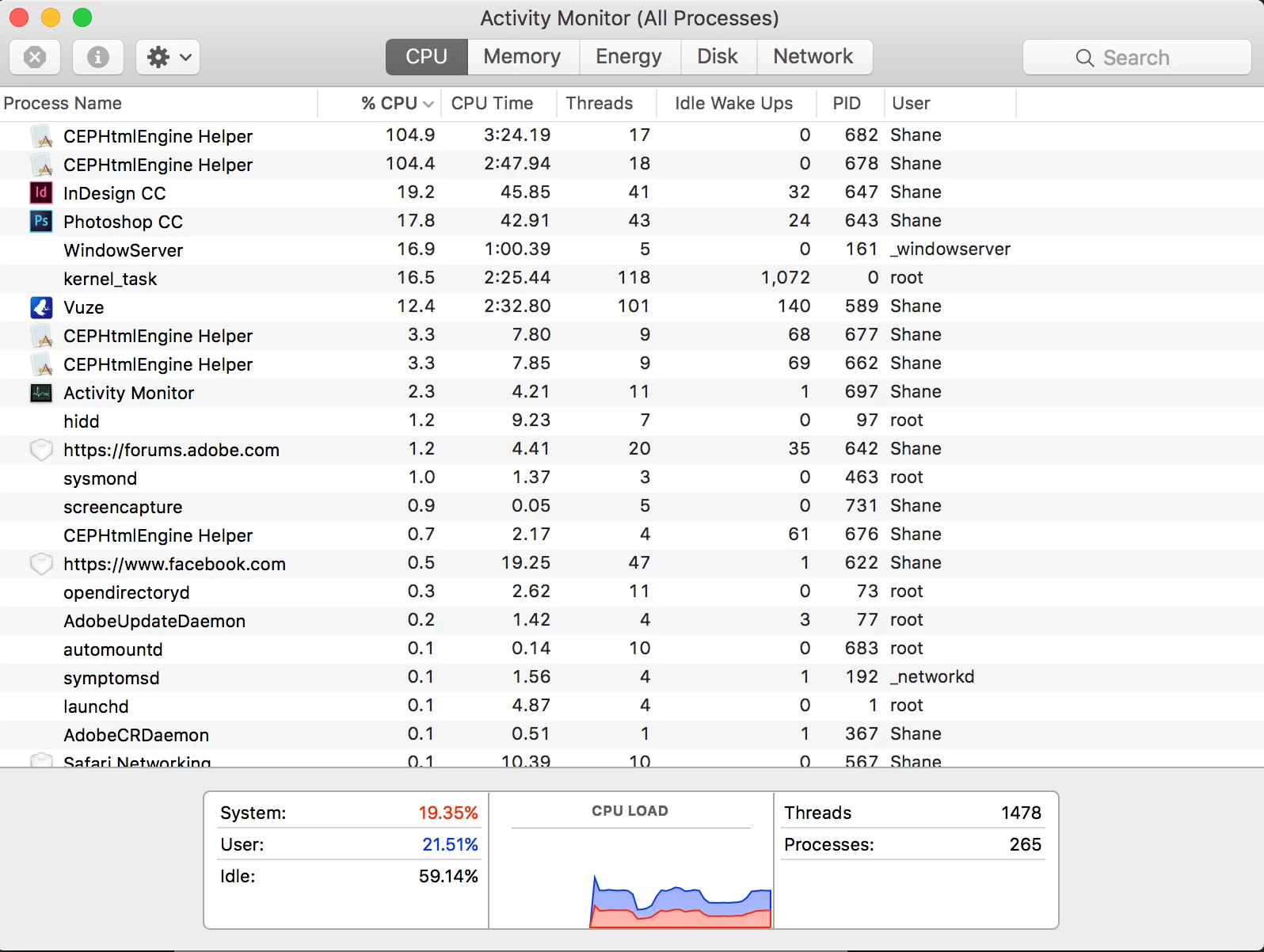Select the kernel_task process row
This screenshot has width=1264, height=952.
tap(632, 279)
